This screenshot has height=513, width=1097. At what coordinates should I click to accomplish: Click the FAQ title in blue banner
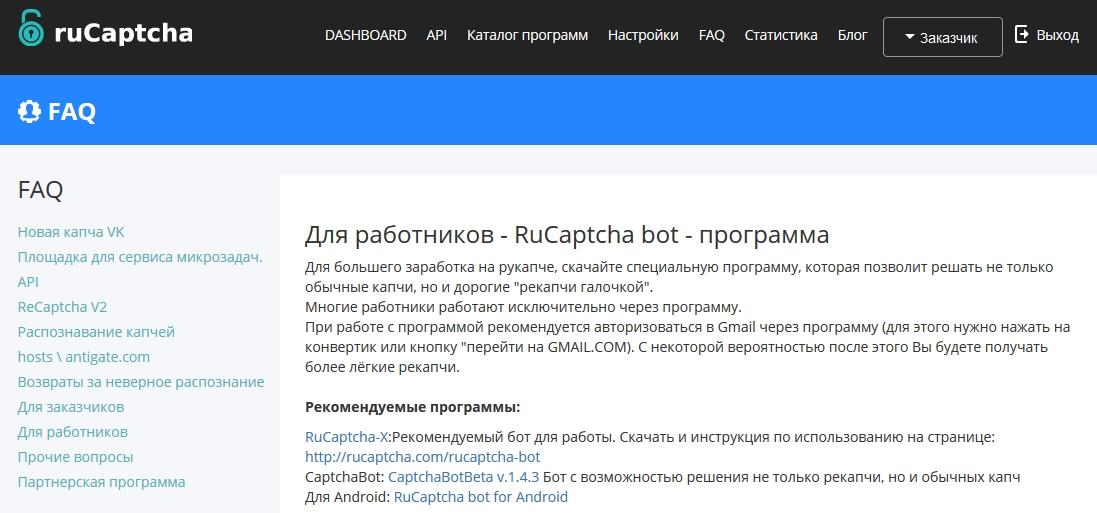(71, 111)
